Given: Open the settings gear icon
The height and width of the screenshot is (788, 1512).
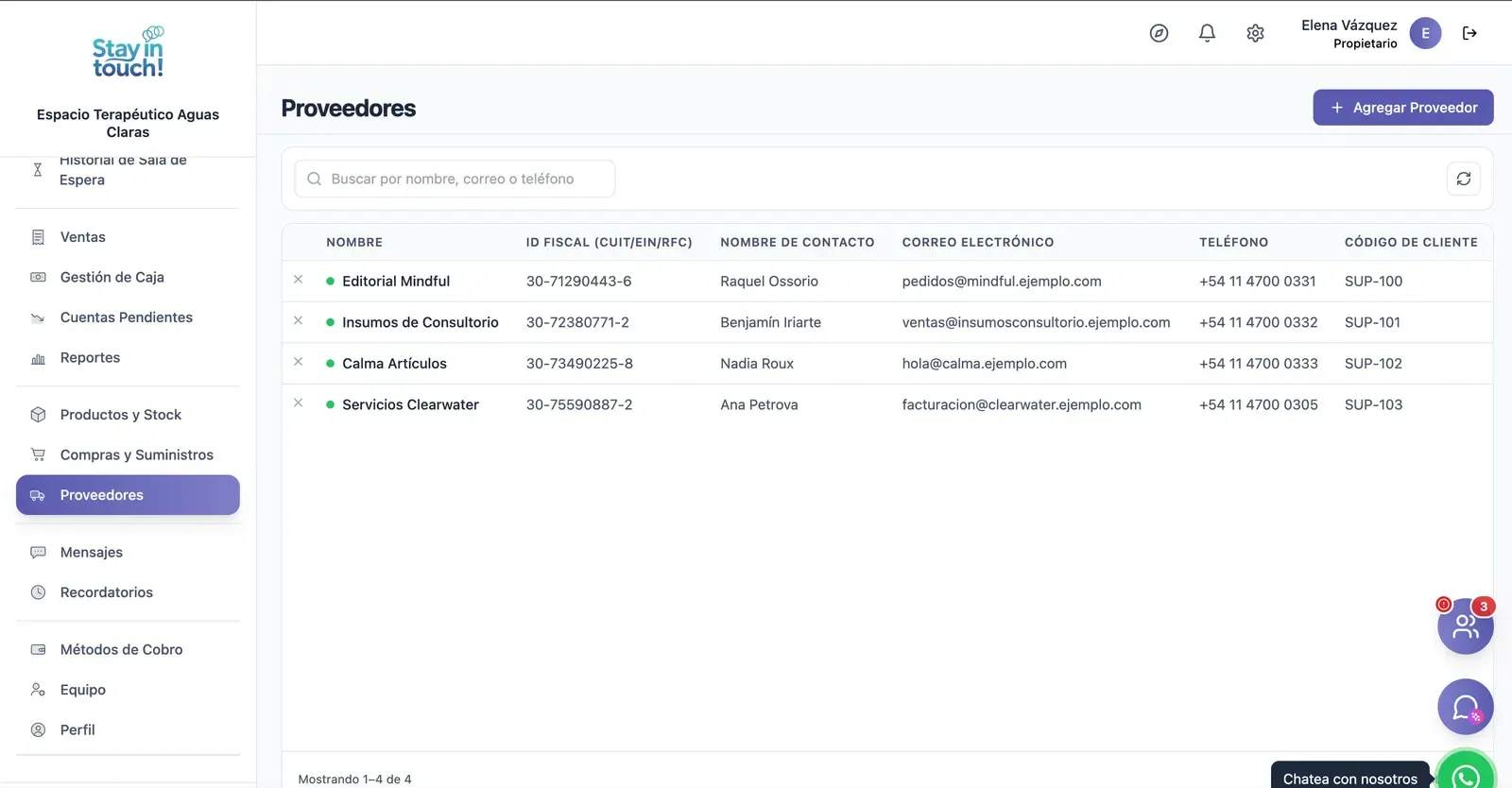Looking at the screenshot, I should click(x=1255, y=33).
